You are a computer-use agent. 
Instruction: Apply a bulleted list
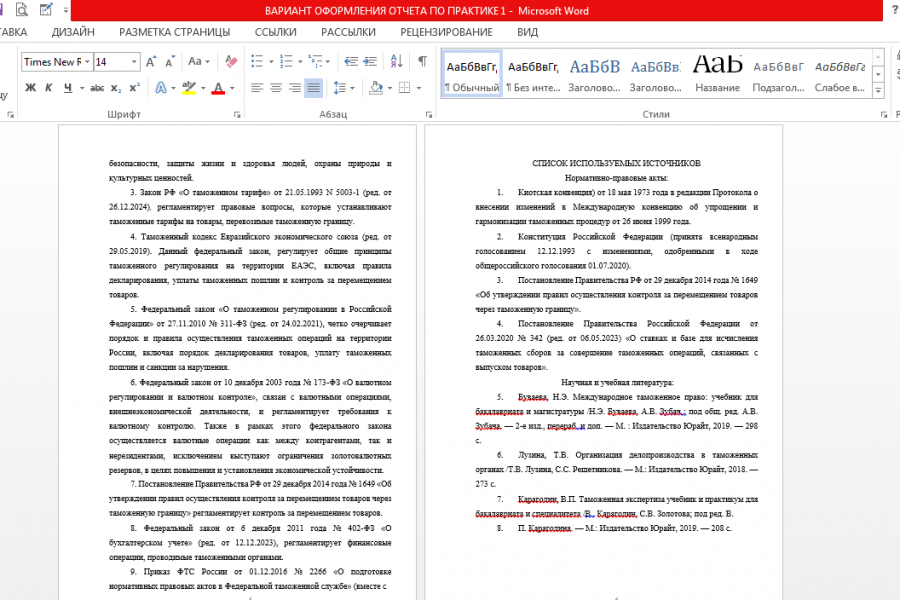click(x=257, y=61)
